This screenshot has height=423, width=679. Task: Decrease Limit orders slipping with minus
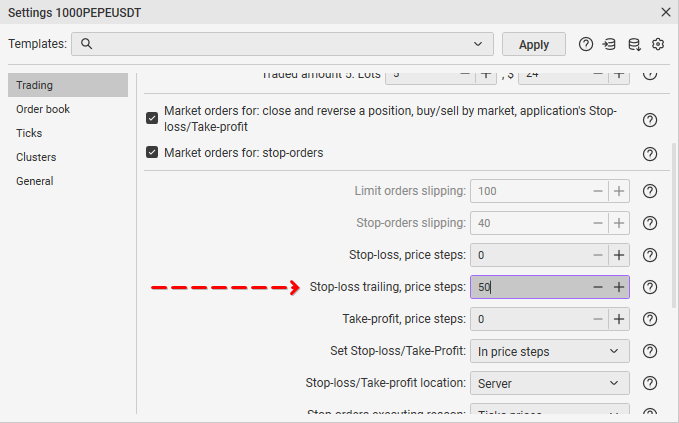598,191
